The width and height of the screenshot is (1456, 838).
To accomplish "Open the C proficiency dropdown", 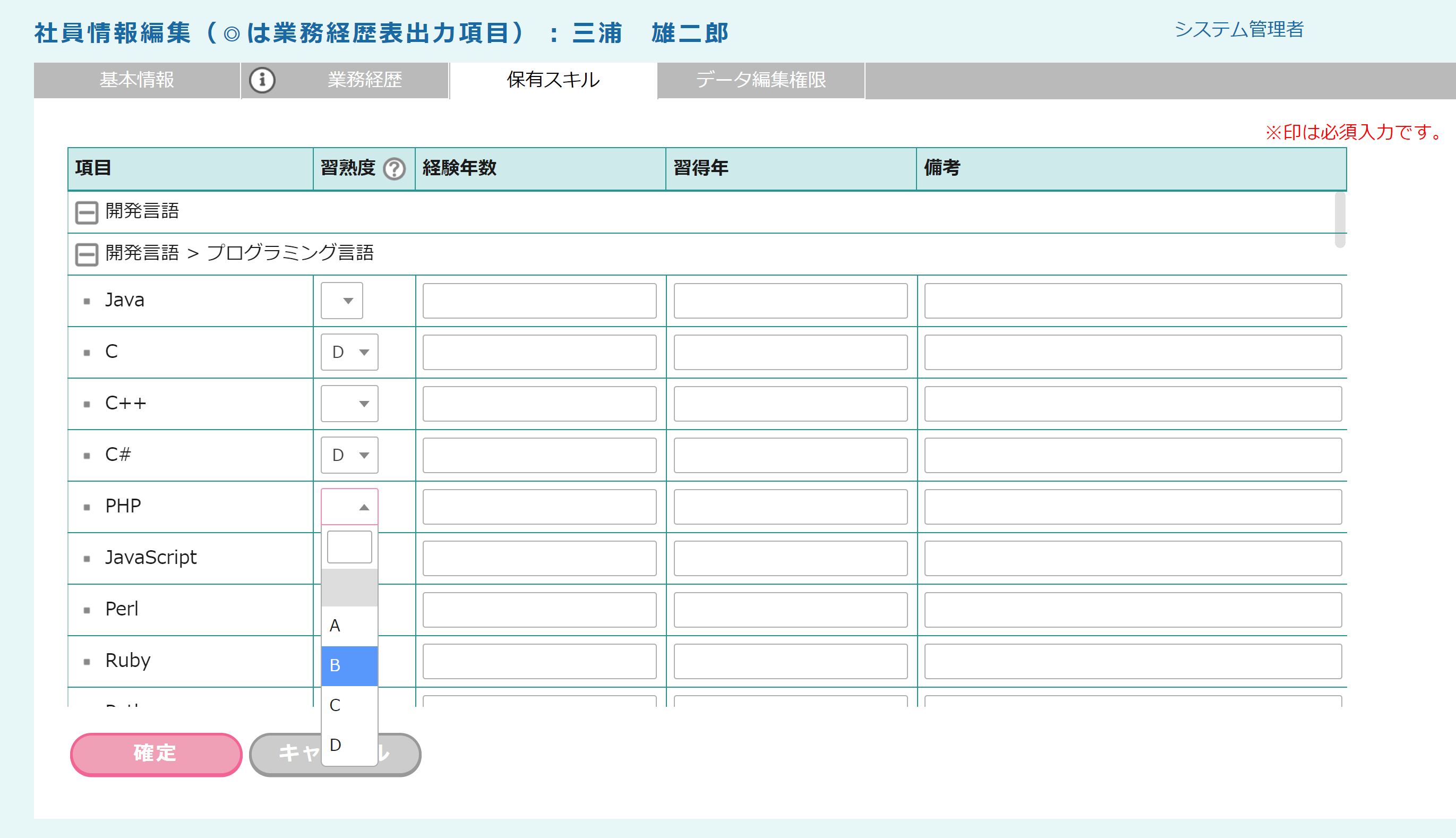I will tap(349, 352).
